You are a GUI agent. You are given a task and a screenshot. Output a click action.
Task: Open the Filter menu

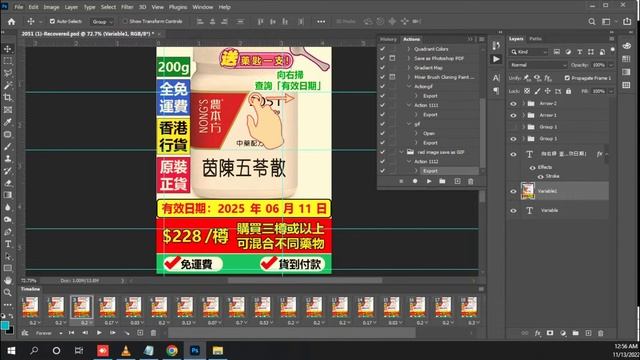point(127,7)
